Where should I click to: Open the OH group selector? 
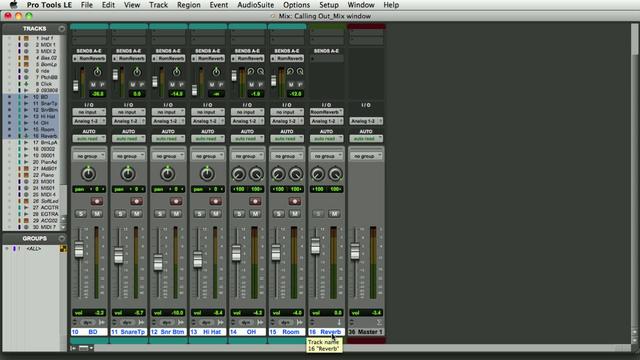(247, 156)
